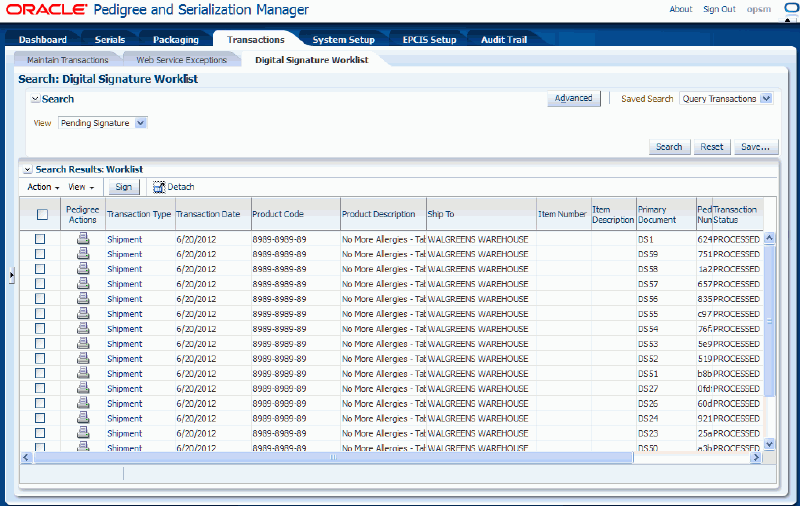Sort by Transaction Date column header
This screenshot has width=800, height=506.
point(213,214)
